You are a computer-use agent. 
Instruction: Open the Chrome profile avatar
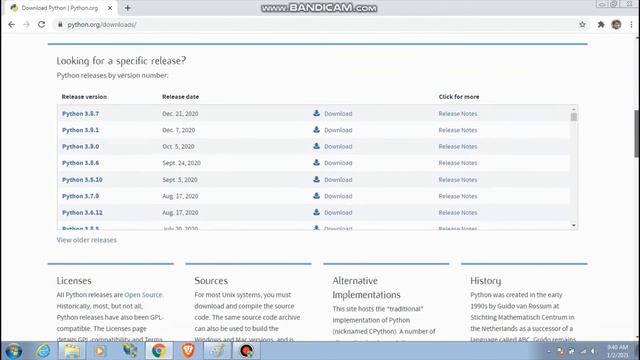[x=616, y=24]
